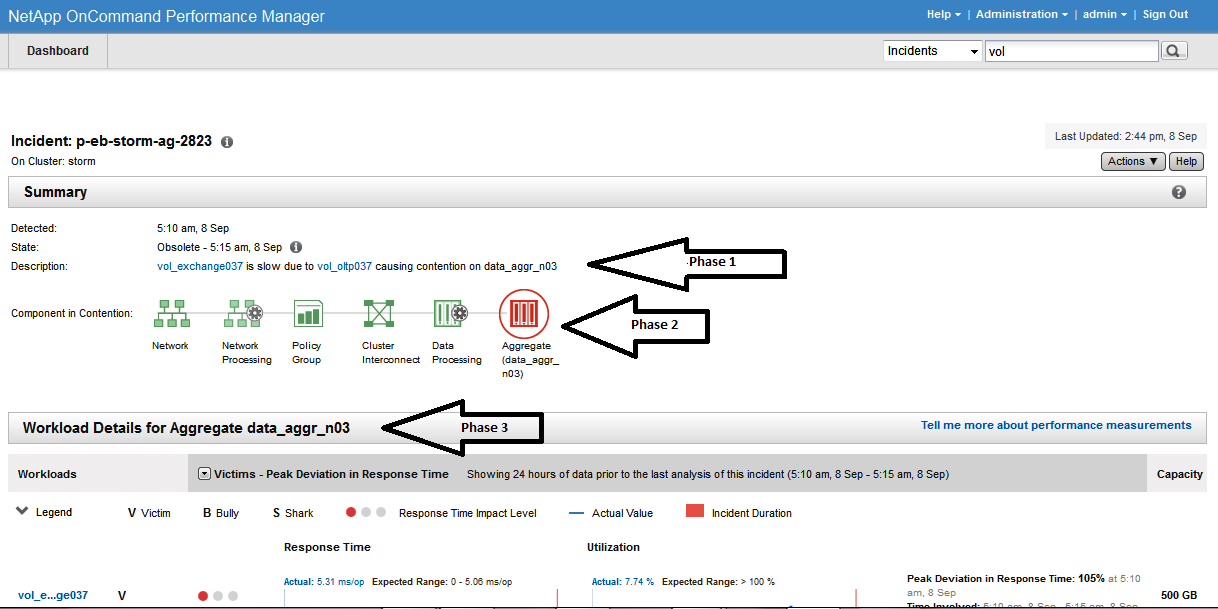The height and width of the screenshot is (609, 1218).
Task: Open the Help menu in top bar
Action: [x=943, y=14]
